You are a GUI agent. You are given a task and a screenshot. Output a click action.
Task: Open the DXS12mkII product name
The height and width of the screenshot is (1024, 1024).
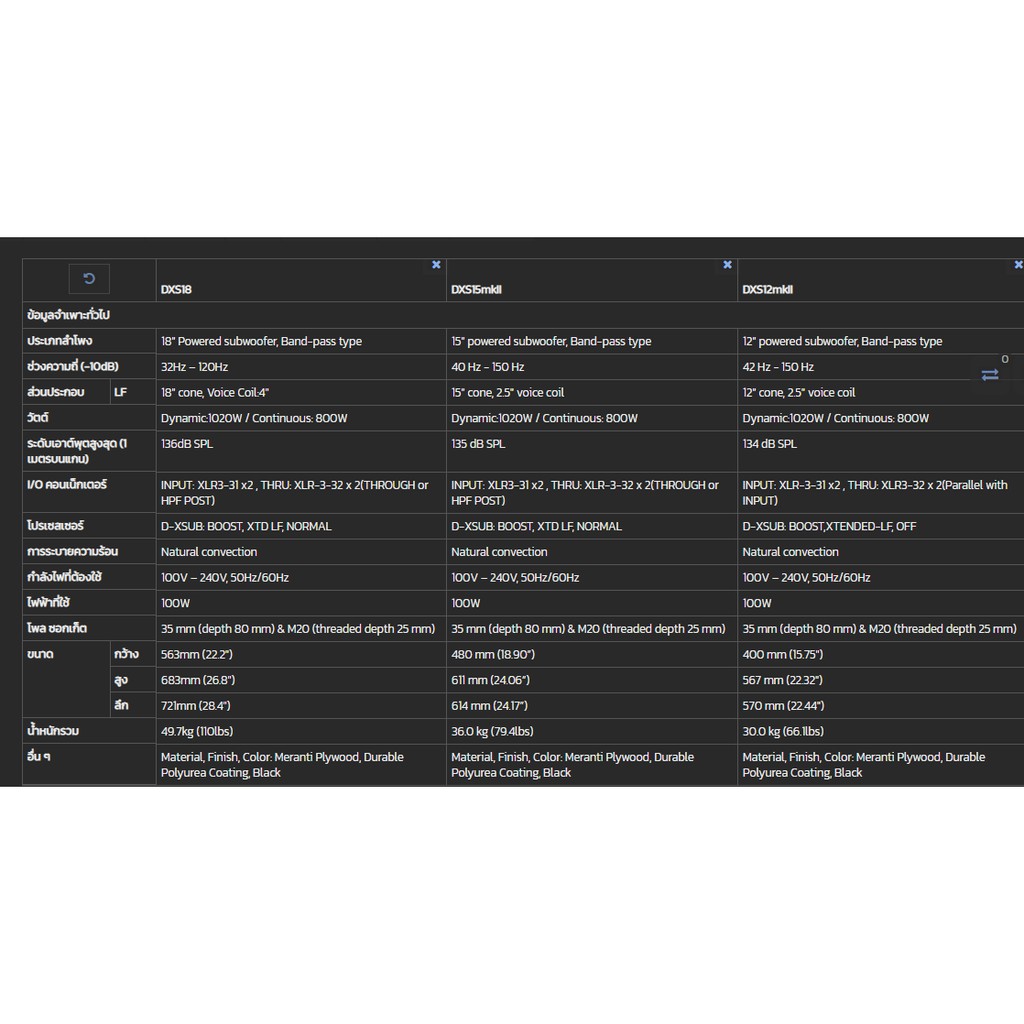[767, 290]
